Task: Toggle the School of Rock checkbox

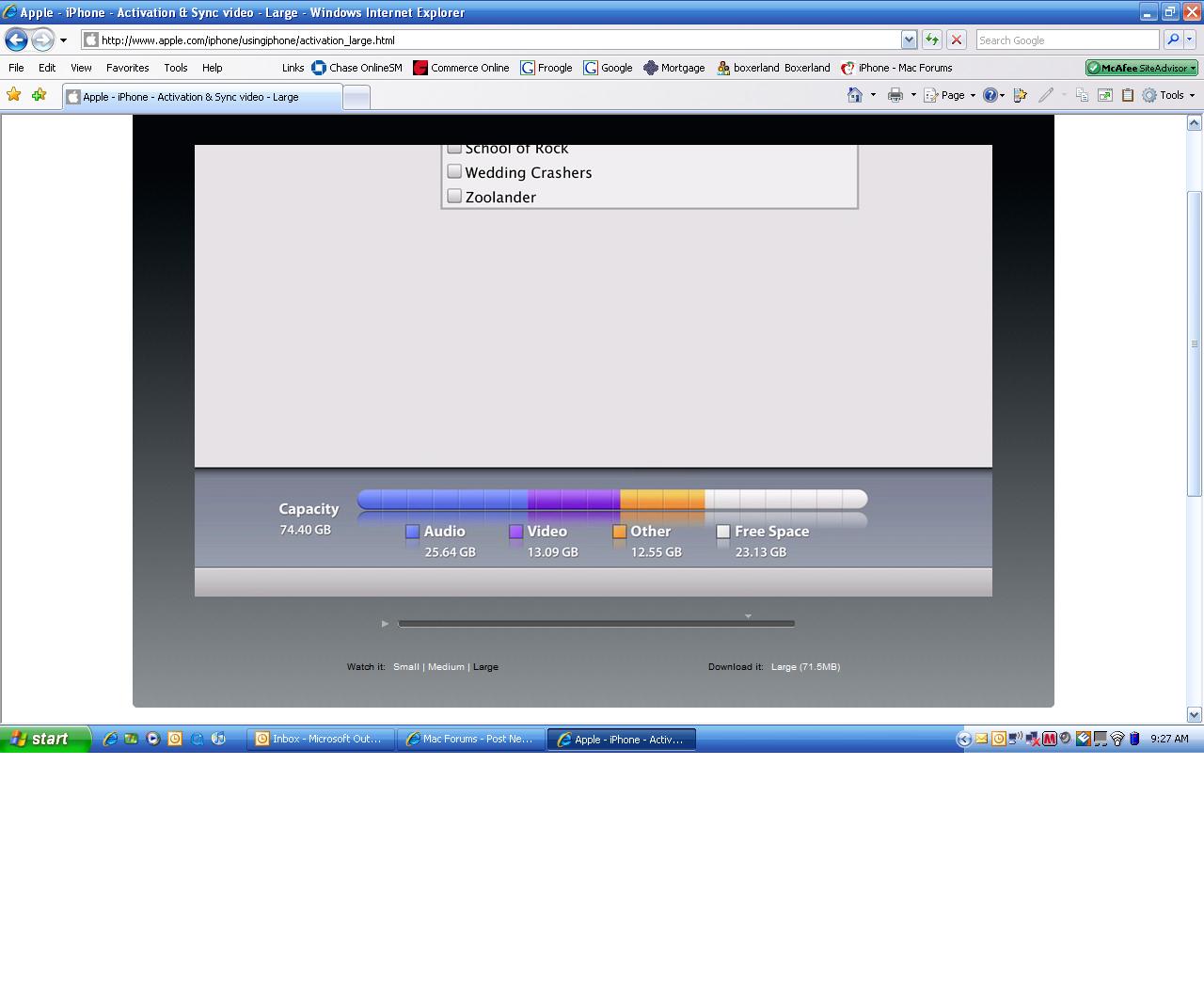Action: pyautogui.click(x=454, y=149)
